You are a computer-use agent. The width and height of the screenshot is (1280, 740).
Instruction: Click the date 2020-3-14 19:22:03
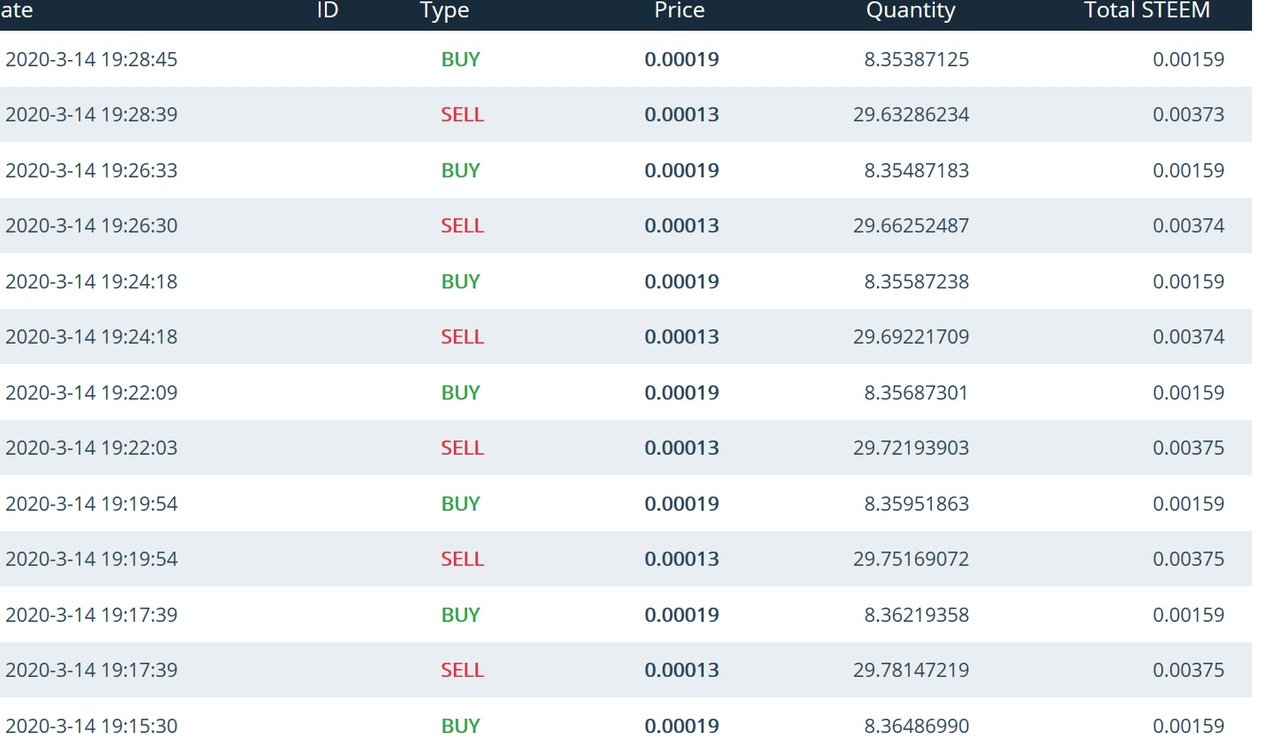91,448
